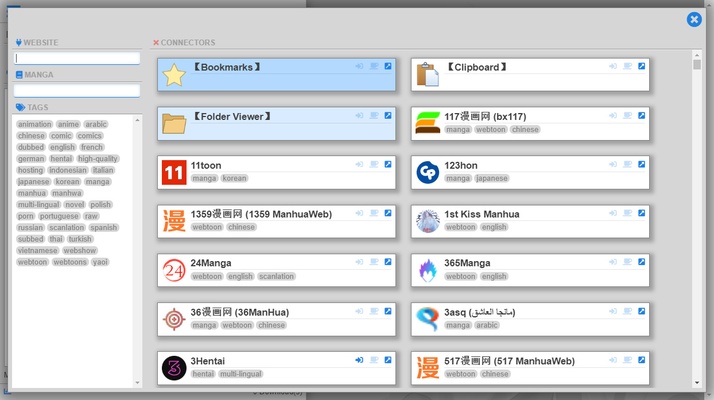The image size is (714, 400).
Task: Open external link for 1359 ManhuaWeb
Action: pyautogui.click(x=388, y=213)
